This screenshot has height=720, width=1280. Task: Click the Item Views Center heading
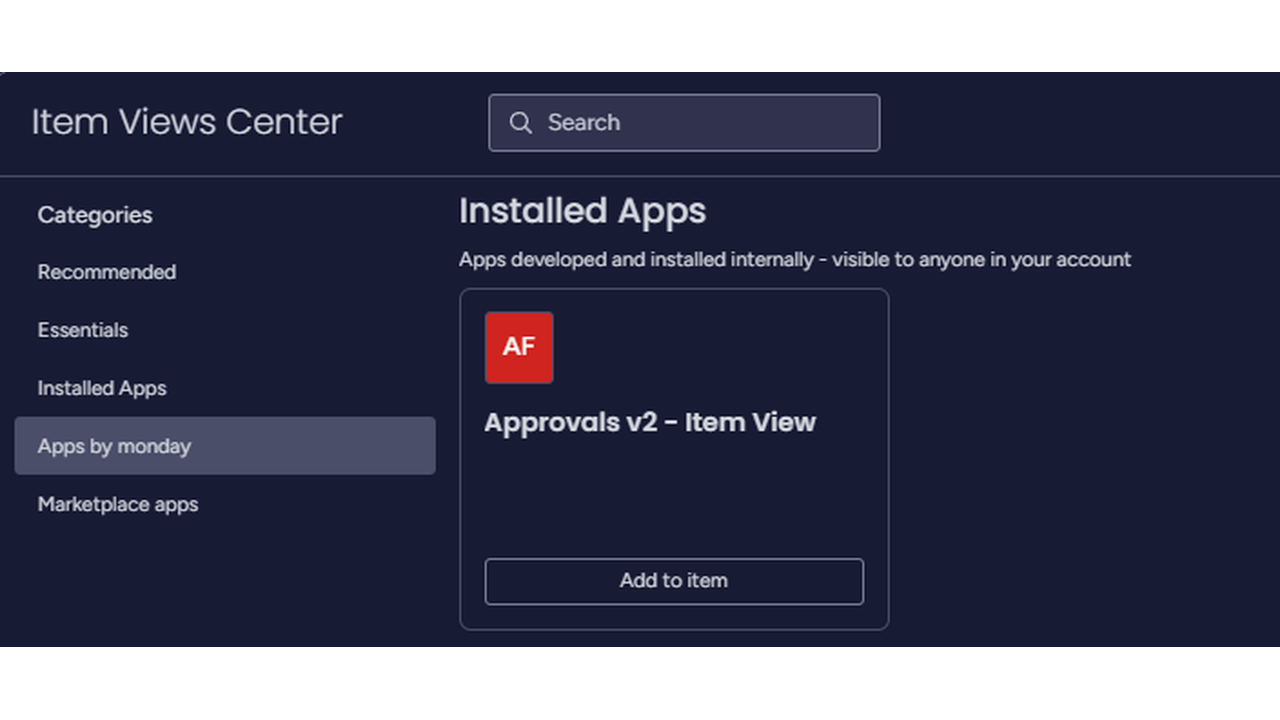click(187, 122)
